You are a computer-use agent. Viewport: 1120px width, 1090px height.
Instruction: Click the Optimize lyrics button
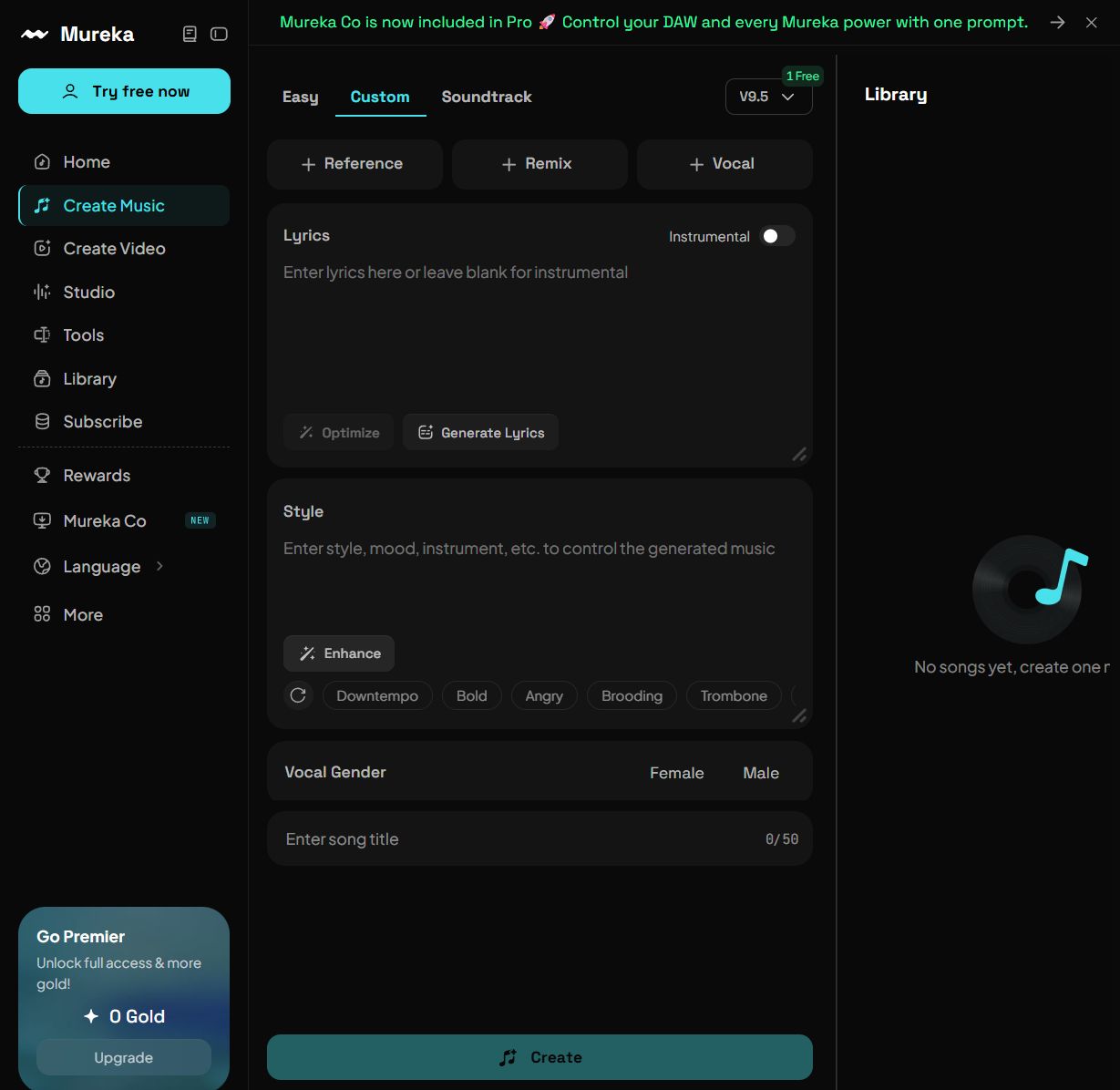tap(338, 432)
